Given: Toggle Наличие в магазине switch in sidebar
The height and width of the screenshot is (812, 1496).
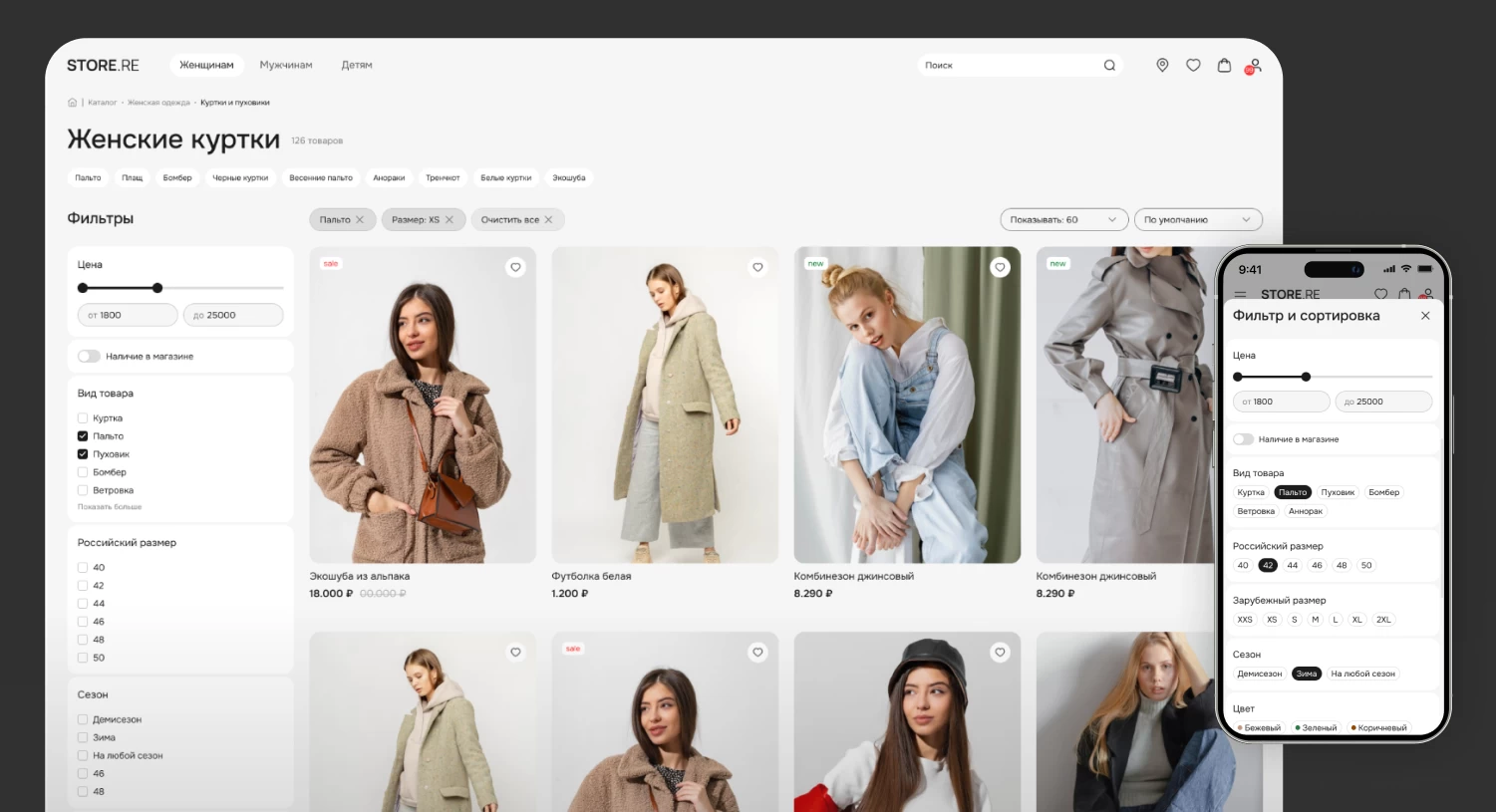Looking at the screenshot, I should point(89,357).
